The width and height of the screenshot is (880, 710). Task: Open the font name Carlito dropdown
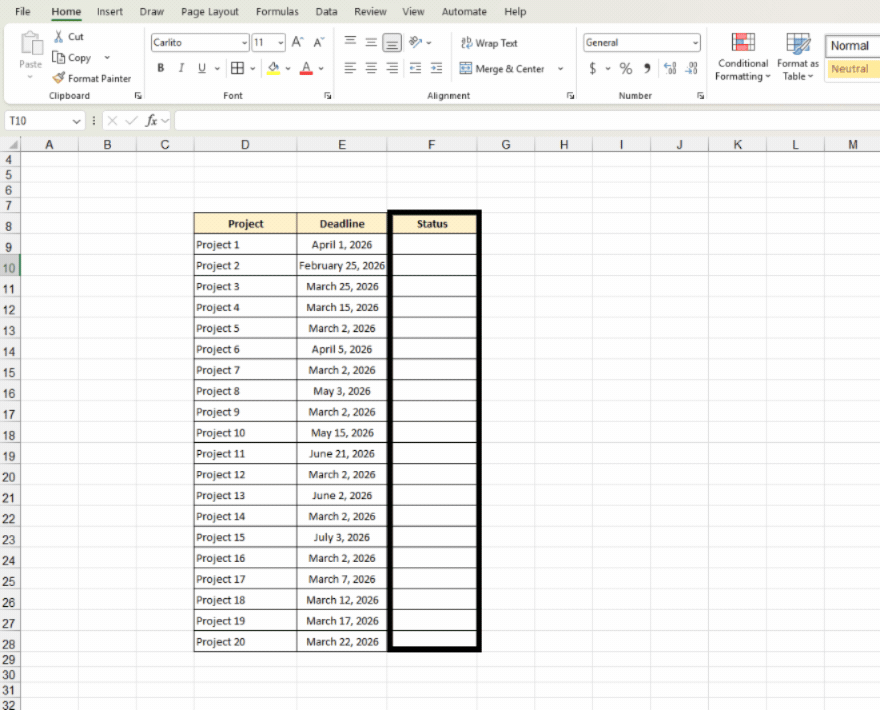point(244,43)
